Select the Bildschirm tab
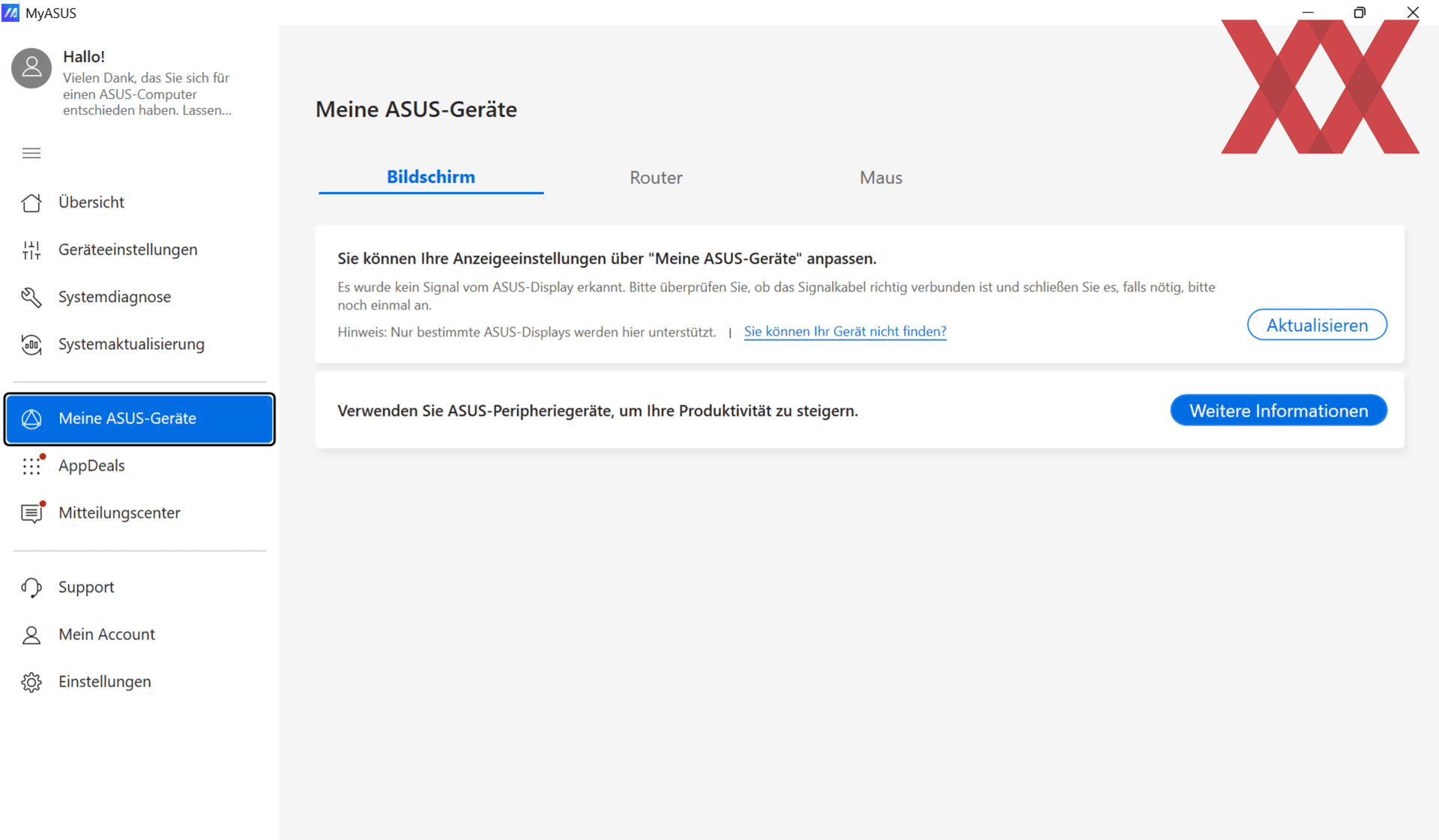This screenshot has height=840, width=1439. [431, 178]
